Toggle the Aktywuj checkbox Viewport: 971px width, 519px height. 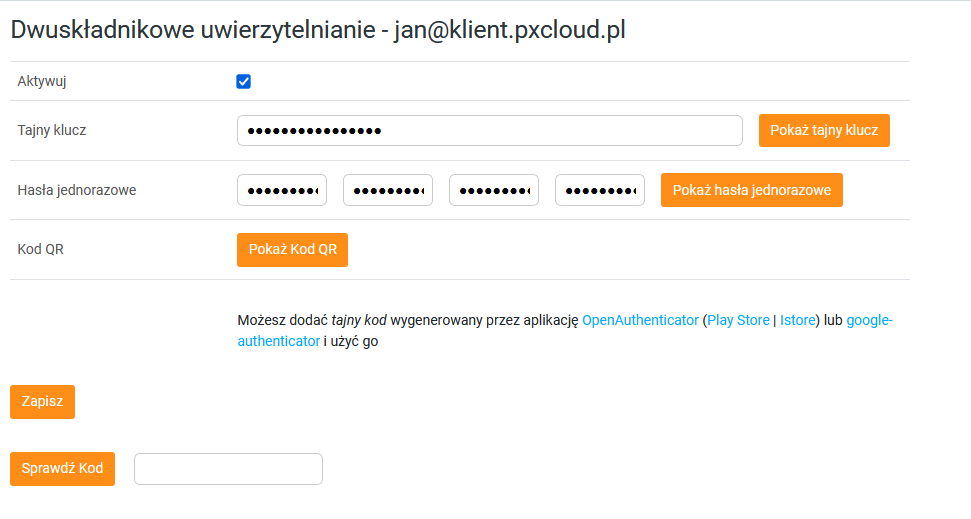[243, 82]
